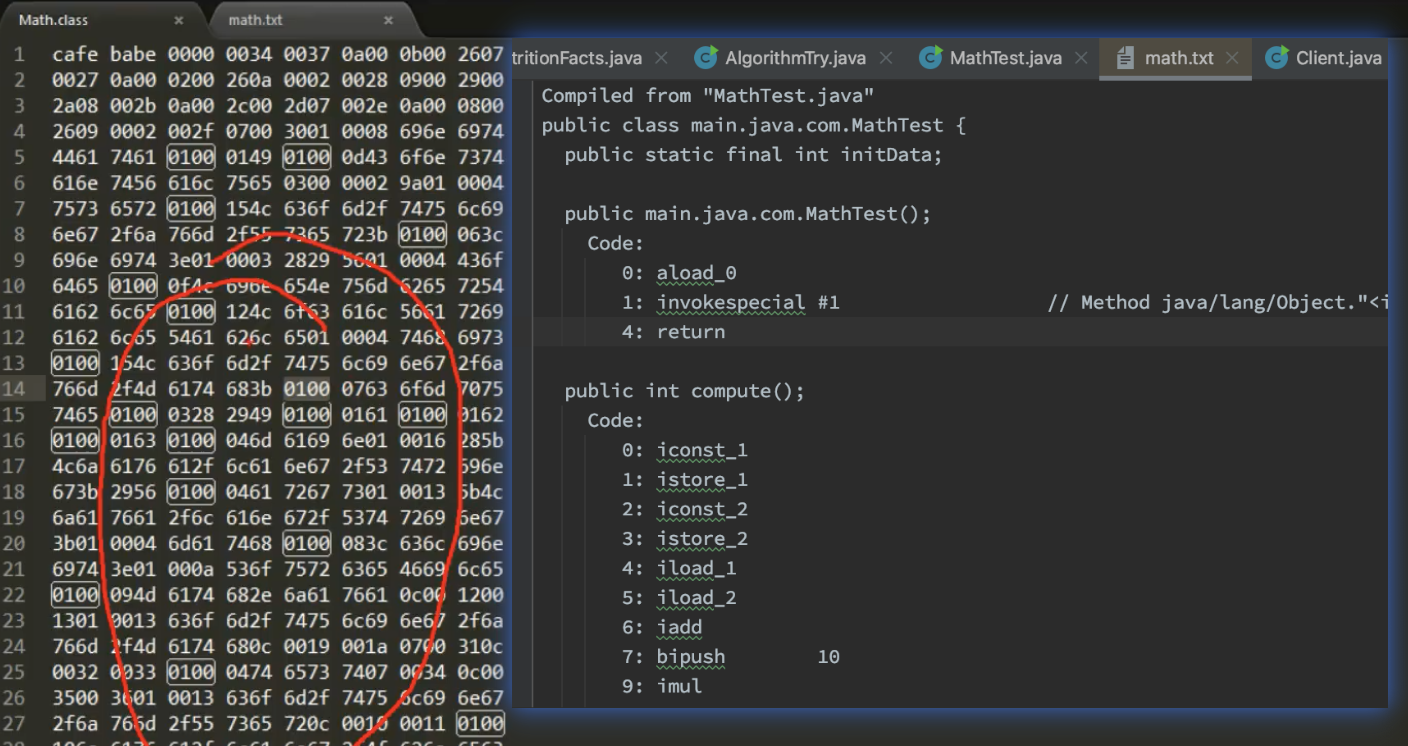
Task: Close the Math.class tab in Sublime
Action: [179, 20]
